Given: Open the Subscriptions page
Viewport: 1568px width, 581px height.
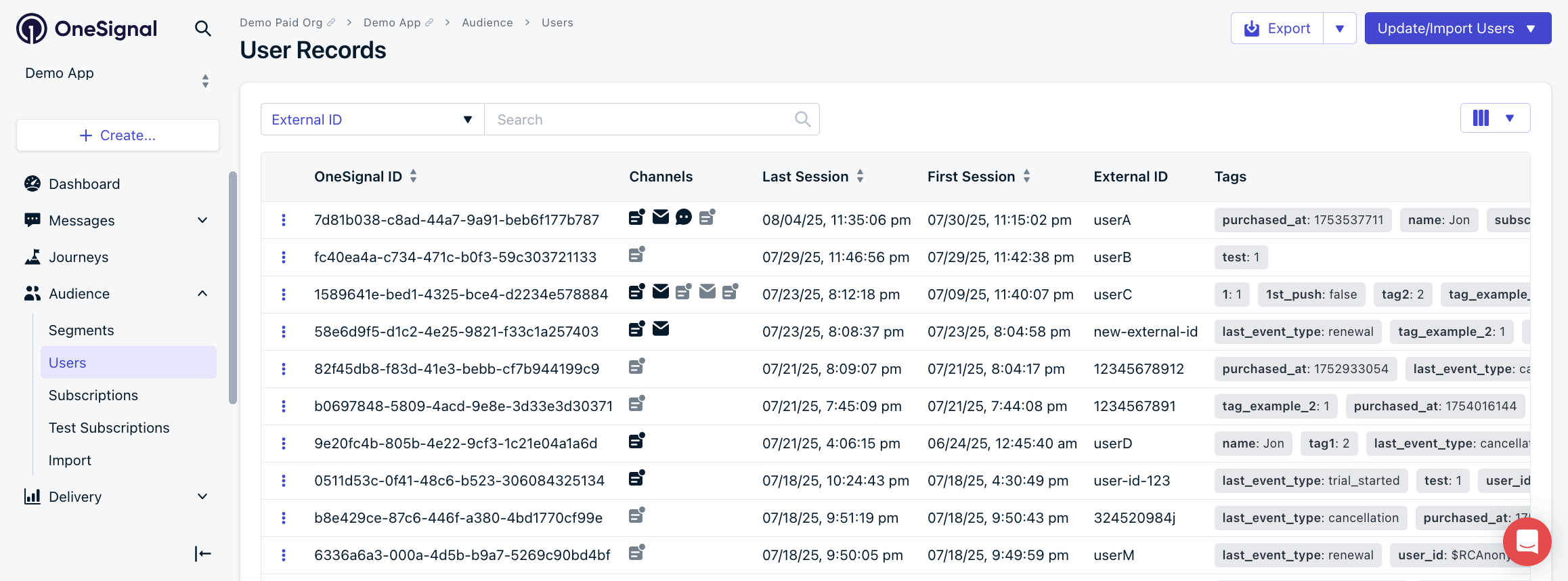Looking at the screenshot, I should pyautogui.click(x=93, y=395).
